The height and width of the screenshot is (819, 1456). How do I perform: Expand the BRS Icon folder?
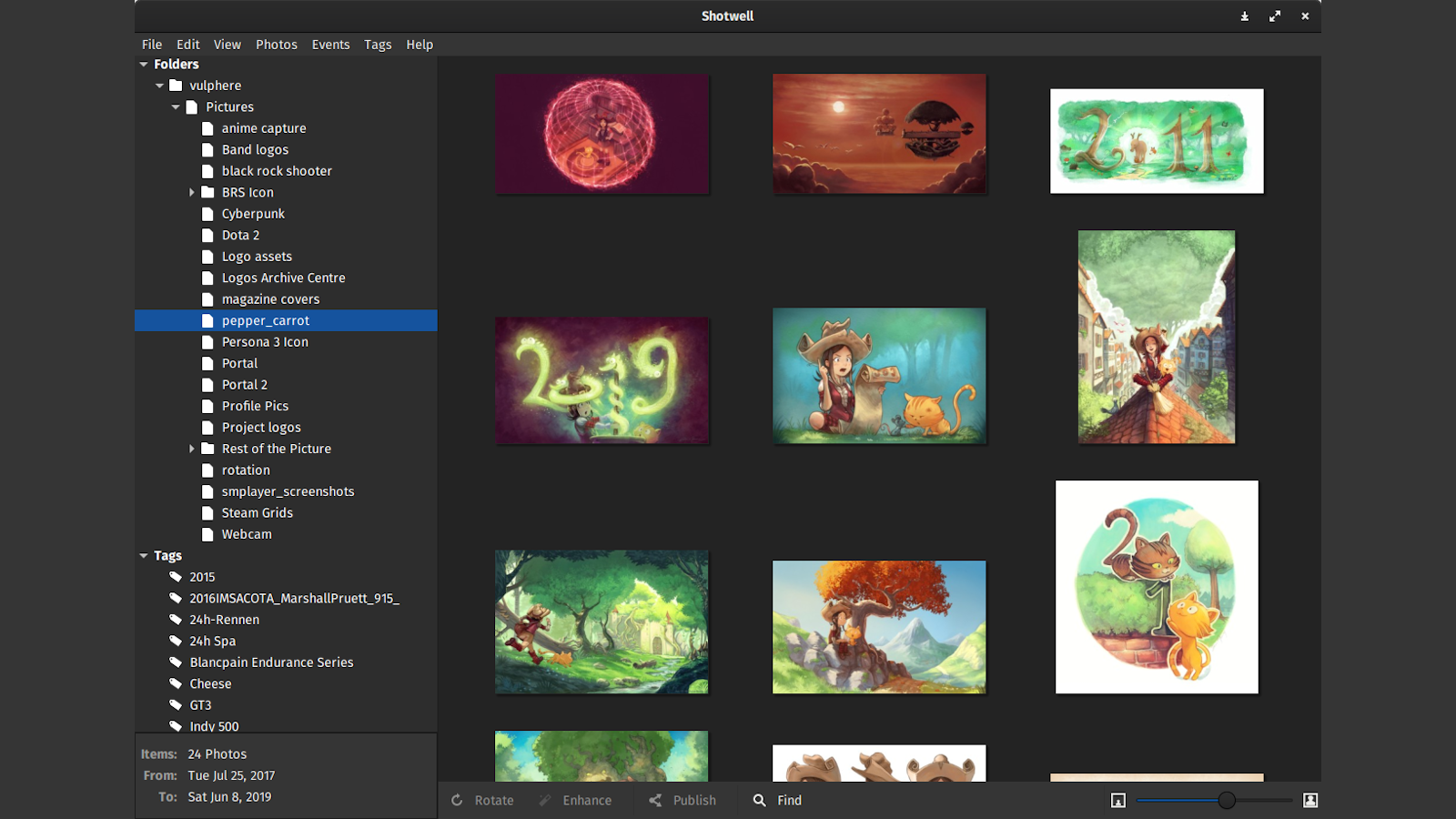pos(191,193)
